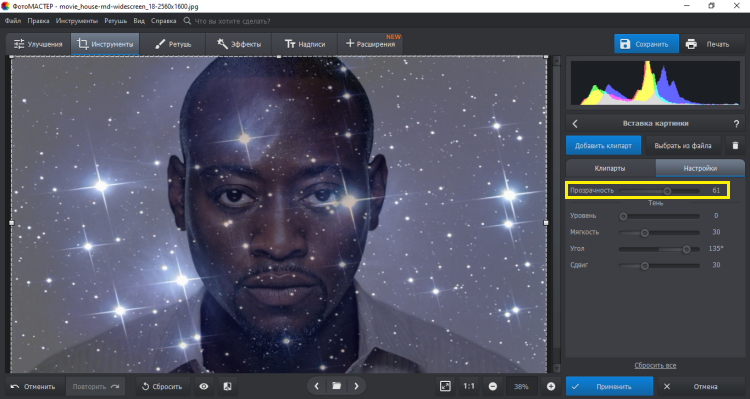This screenshot has width=750, height=399.
Task: Open the folder browse icon below image
Action: pos(336,386)
